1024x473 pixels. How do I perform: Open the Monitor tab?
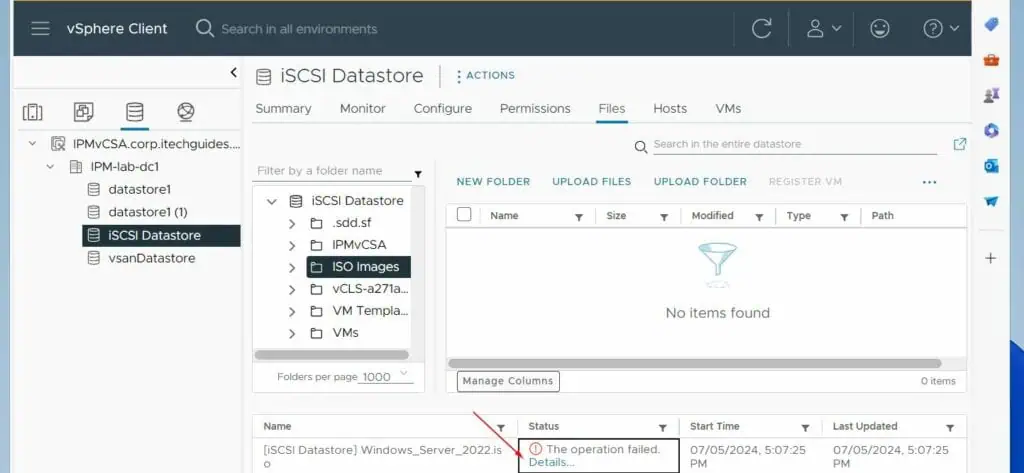[362, 108]
